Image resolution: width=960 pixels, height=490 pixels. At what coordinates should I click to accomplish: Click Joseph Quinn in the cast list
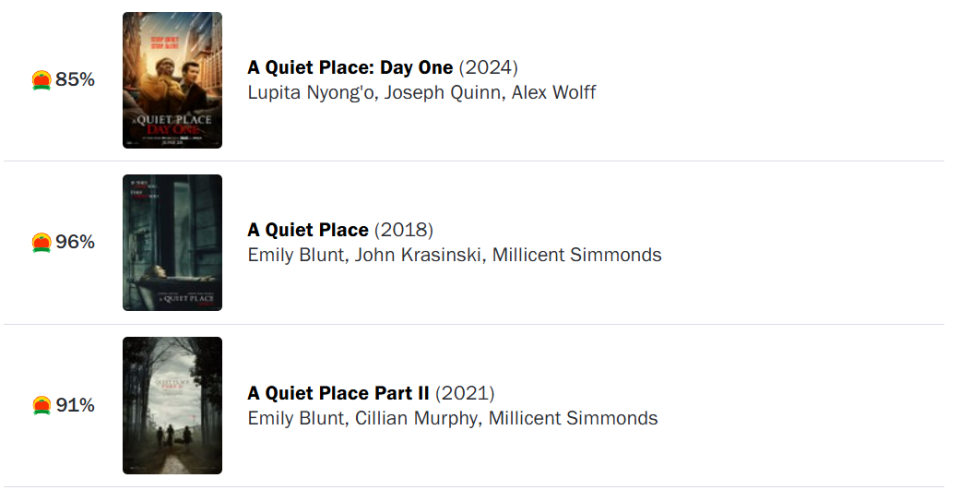coord(444,93)
